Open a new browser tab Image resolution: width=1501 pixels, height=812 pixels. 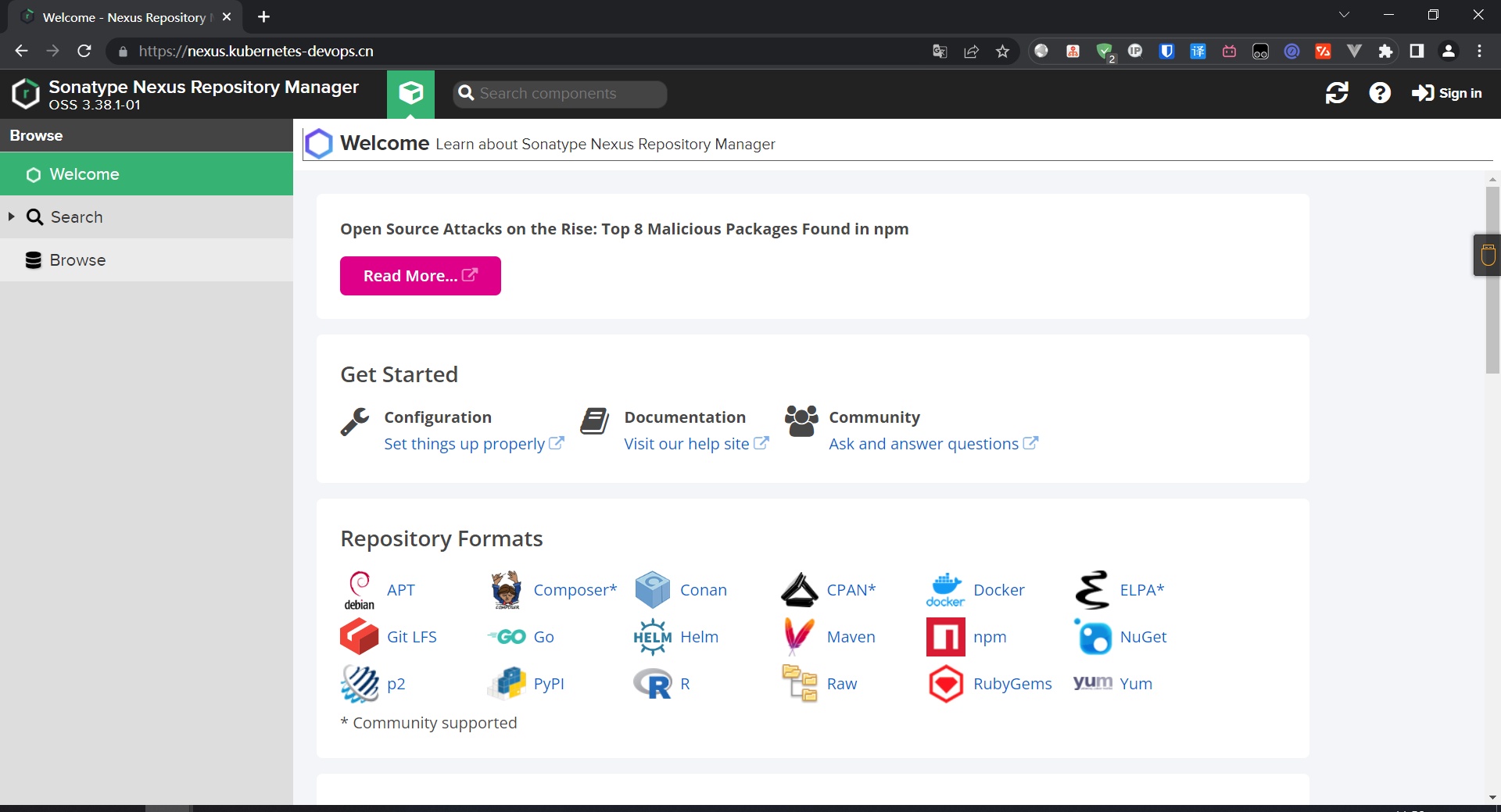(263, 16)
